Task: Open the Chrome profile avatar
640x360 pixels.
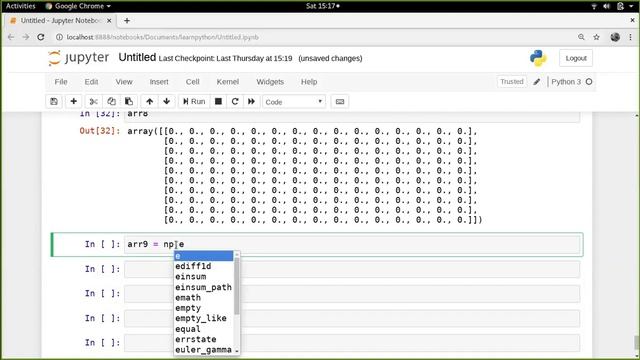Action: click(x=615, y=37)
